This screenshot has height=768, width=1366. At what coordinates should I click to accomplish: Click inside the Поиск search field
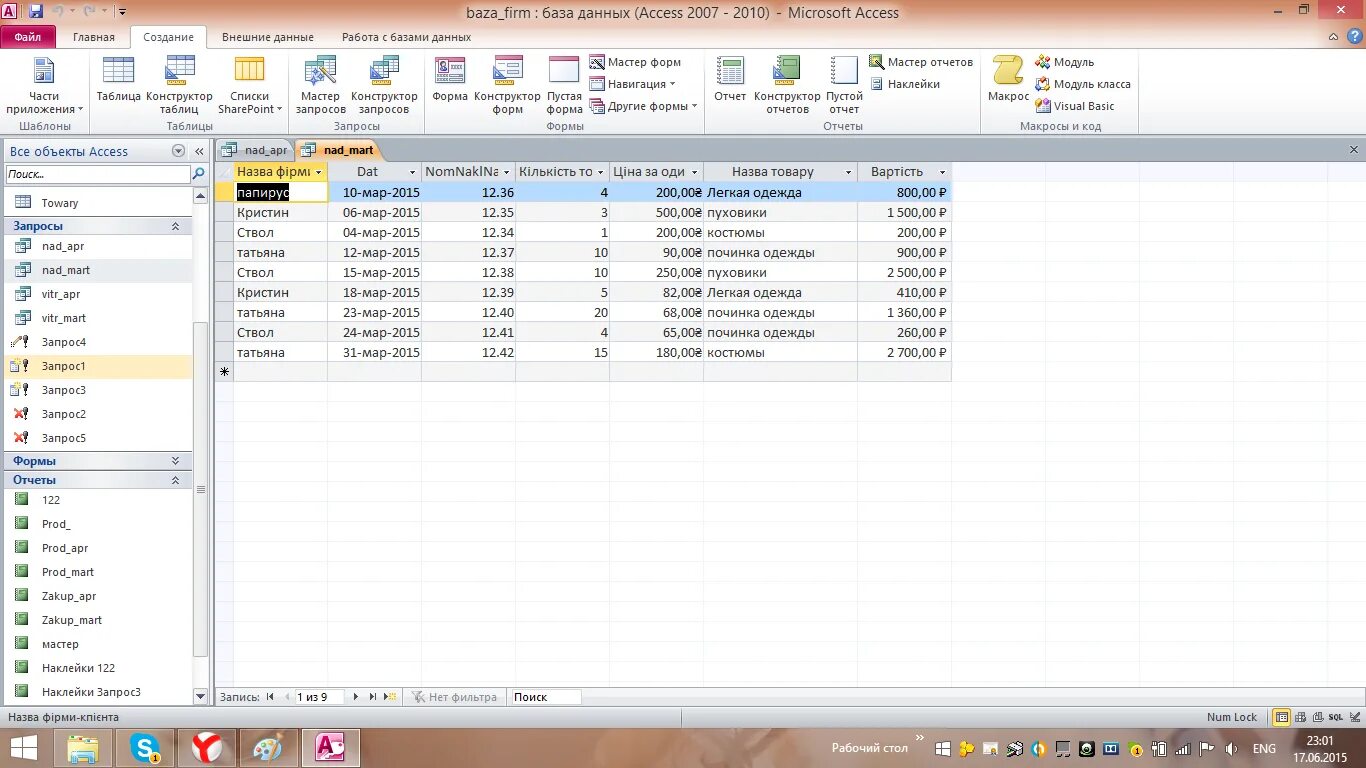545,696
